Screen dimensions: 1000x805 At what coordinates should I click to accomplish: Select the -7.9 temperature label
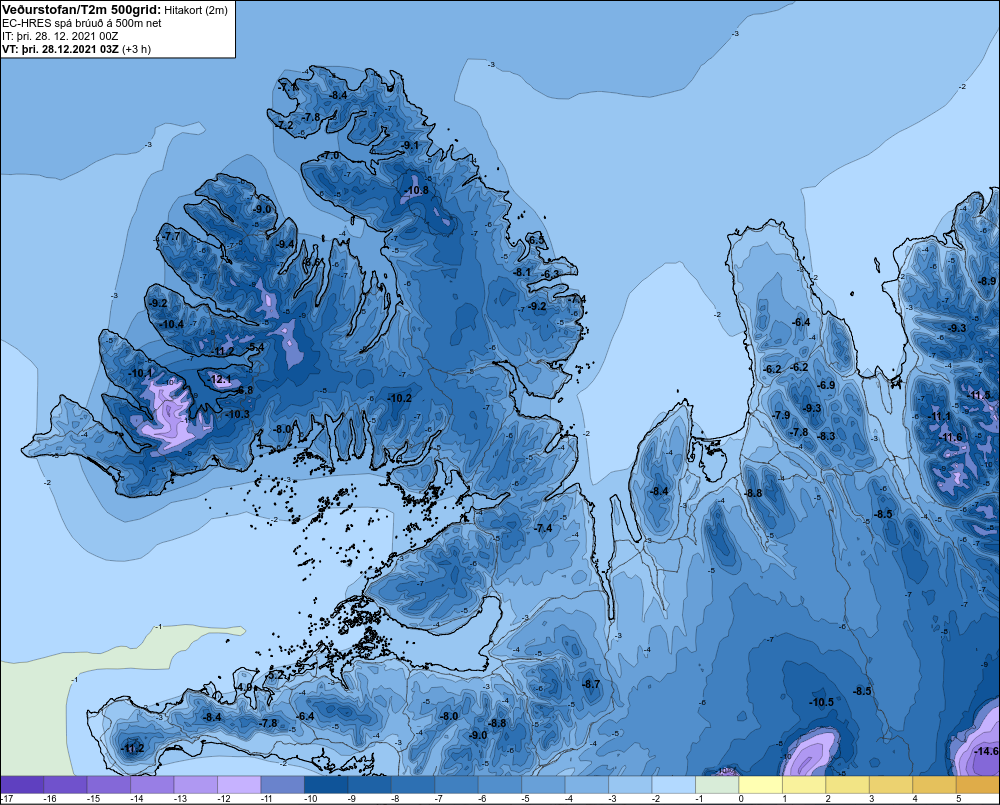[x=781, y=415]
